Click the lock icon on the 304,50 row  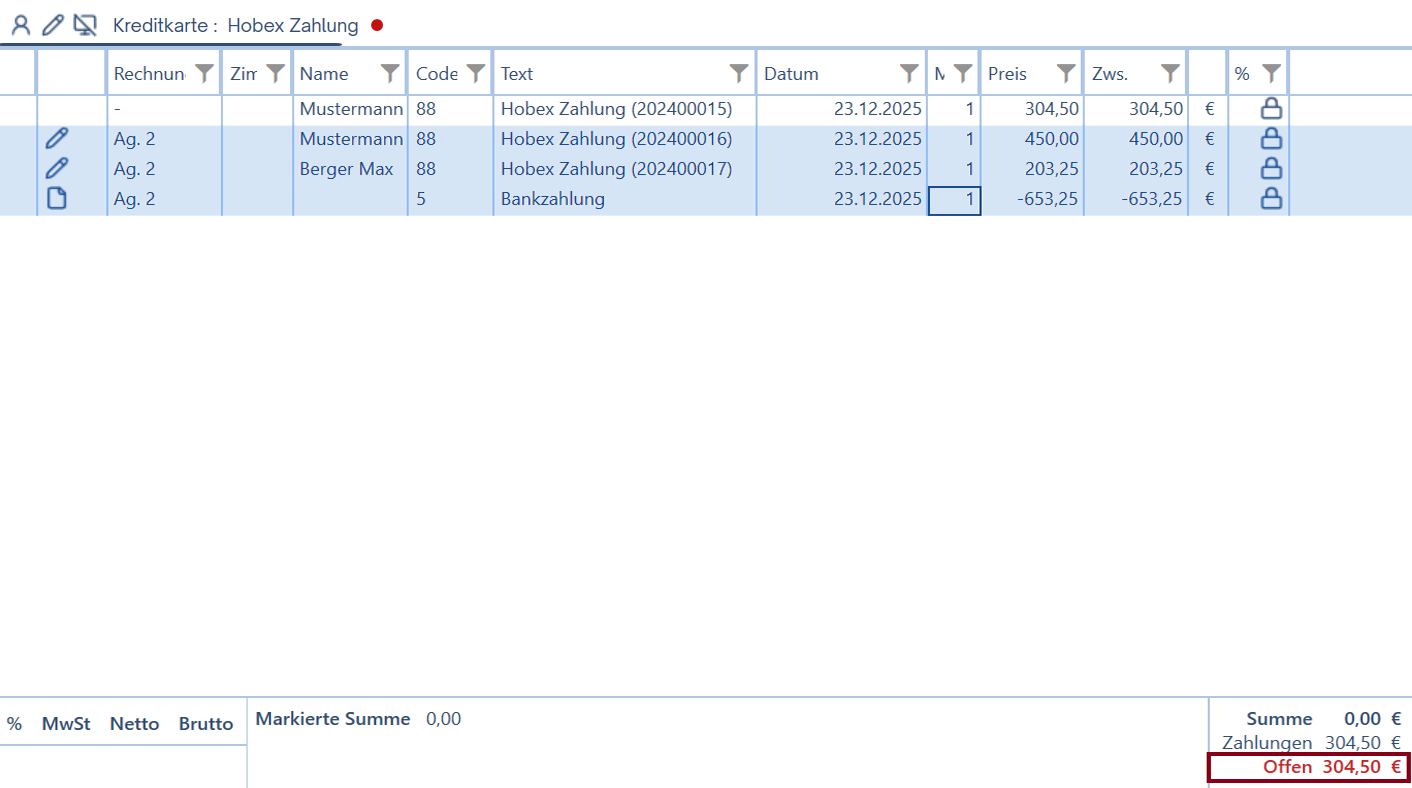tap(1271, 109)
